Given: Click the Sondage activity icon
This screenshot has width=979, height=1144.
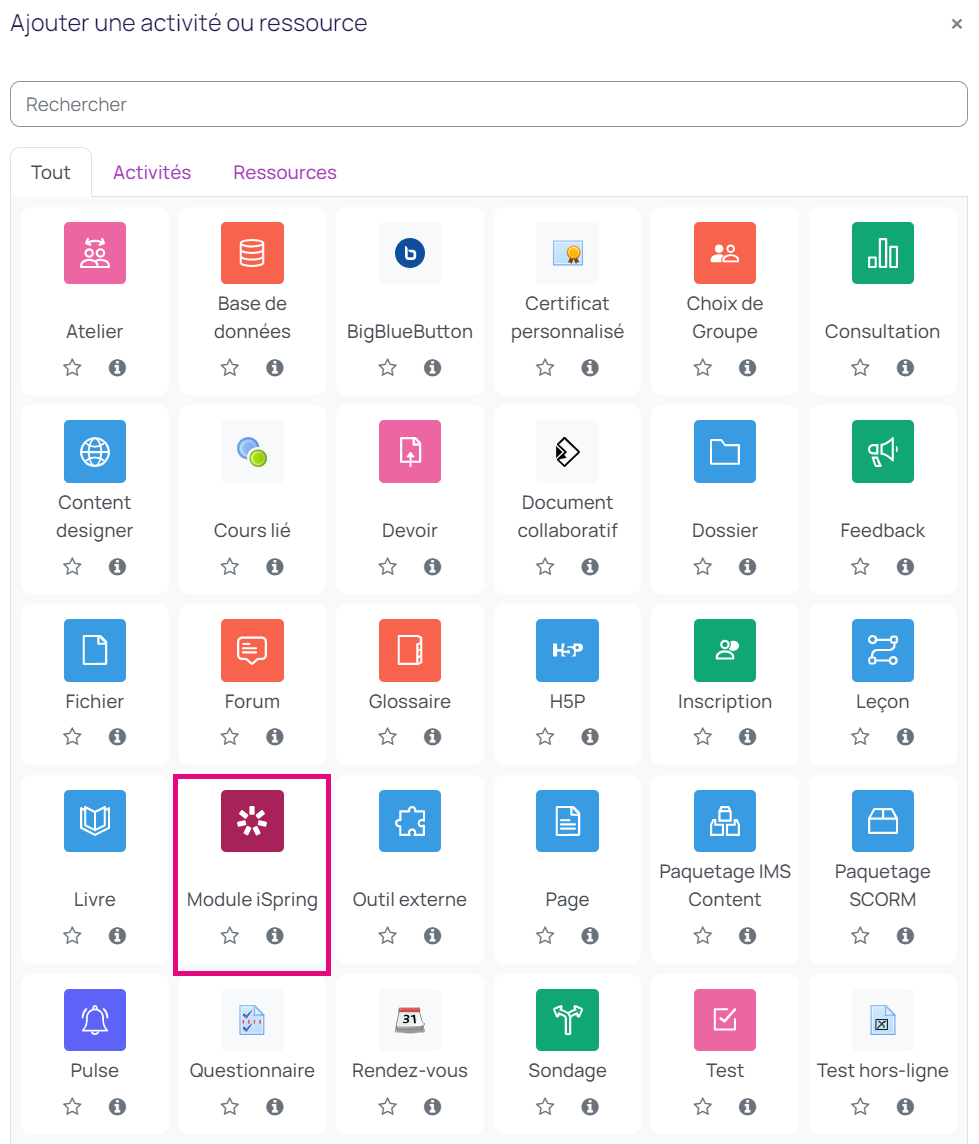Looking at the screenshot, I should (x=567, y=1020).
